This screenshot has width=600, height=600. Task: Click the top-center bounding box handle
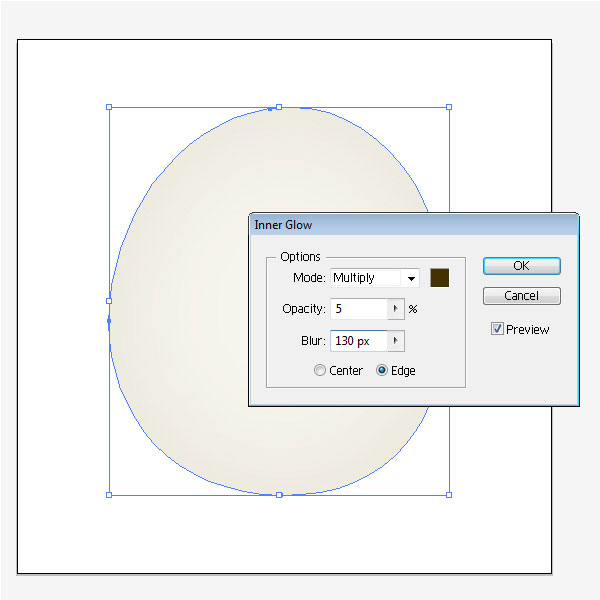pyautogui.click(x=279, y=107)
